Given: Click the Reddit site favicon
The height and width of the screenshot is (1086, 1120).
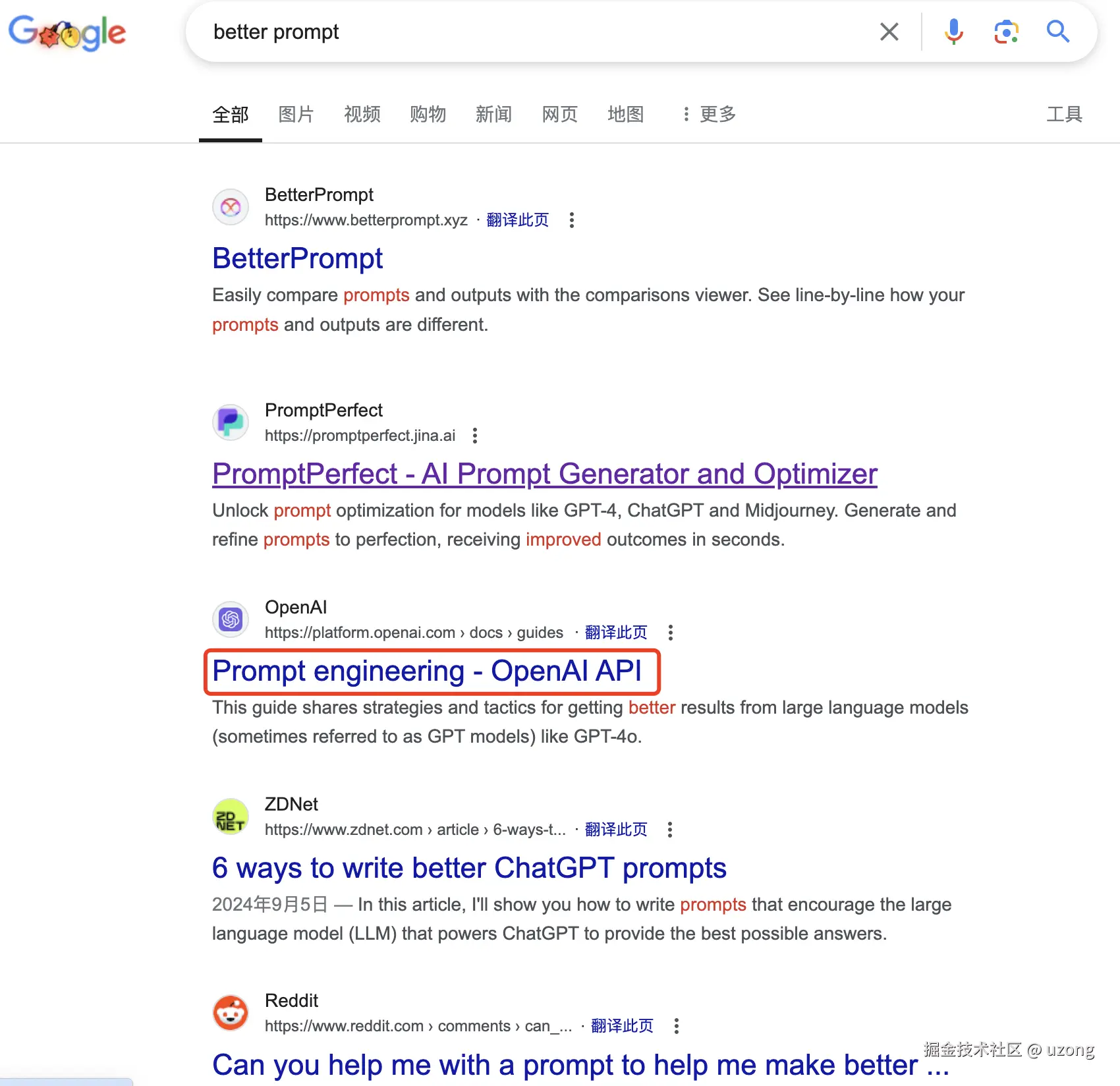Looking at the screenshot, I should 231,1013.
